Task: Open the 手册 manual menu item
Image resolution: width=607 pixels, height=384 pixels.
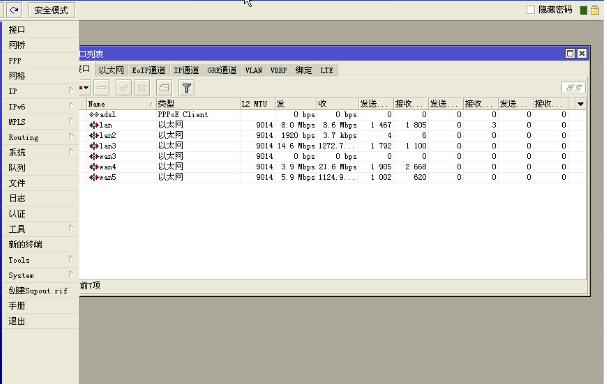Action: point(41,306)
